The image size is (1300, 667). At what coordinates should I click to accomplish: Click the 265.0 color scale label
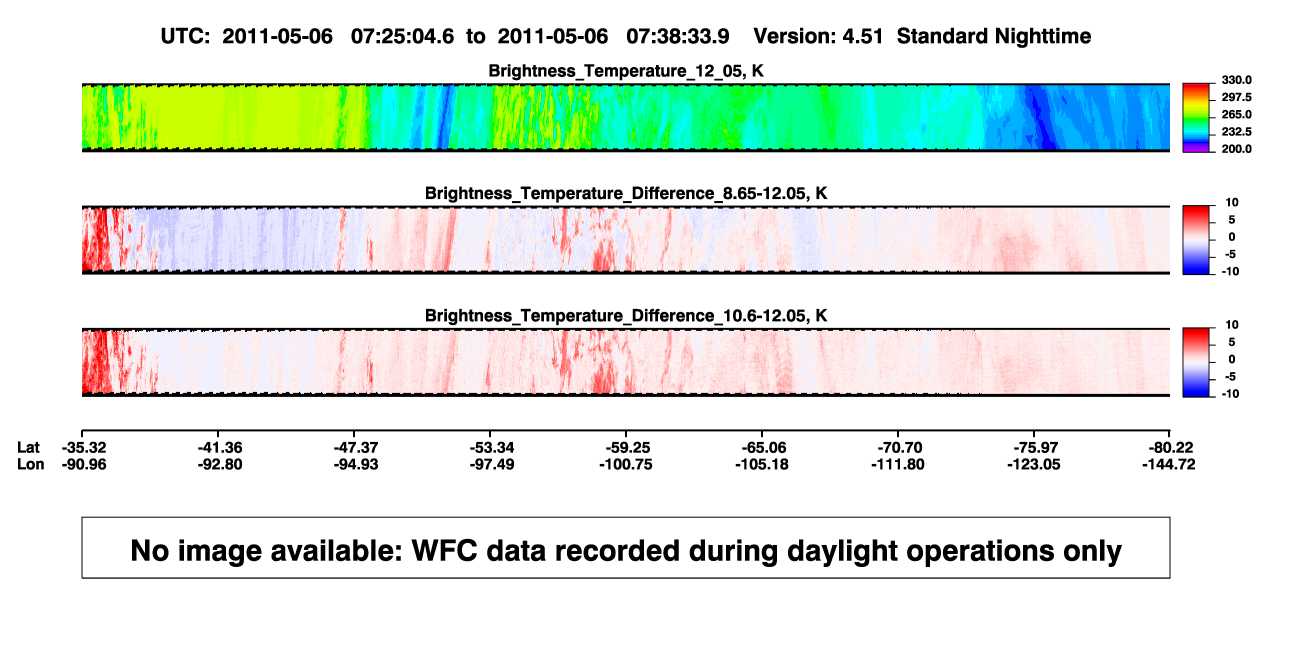click(x=1237, y=114)
